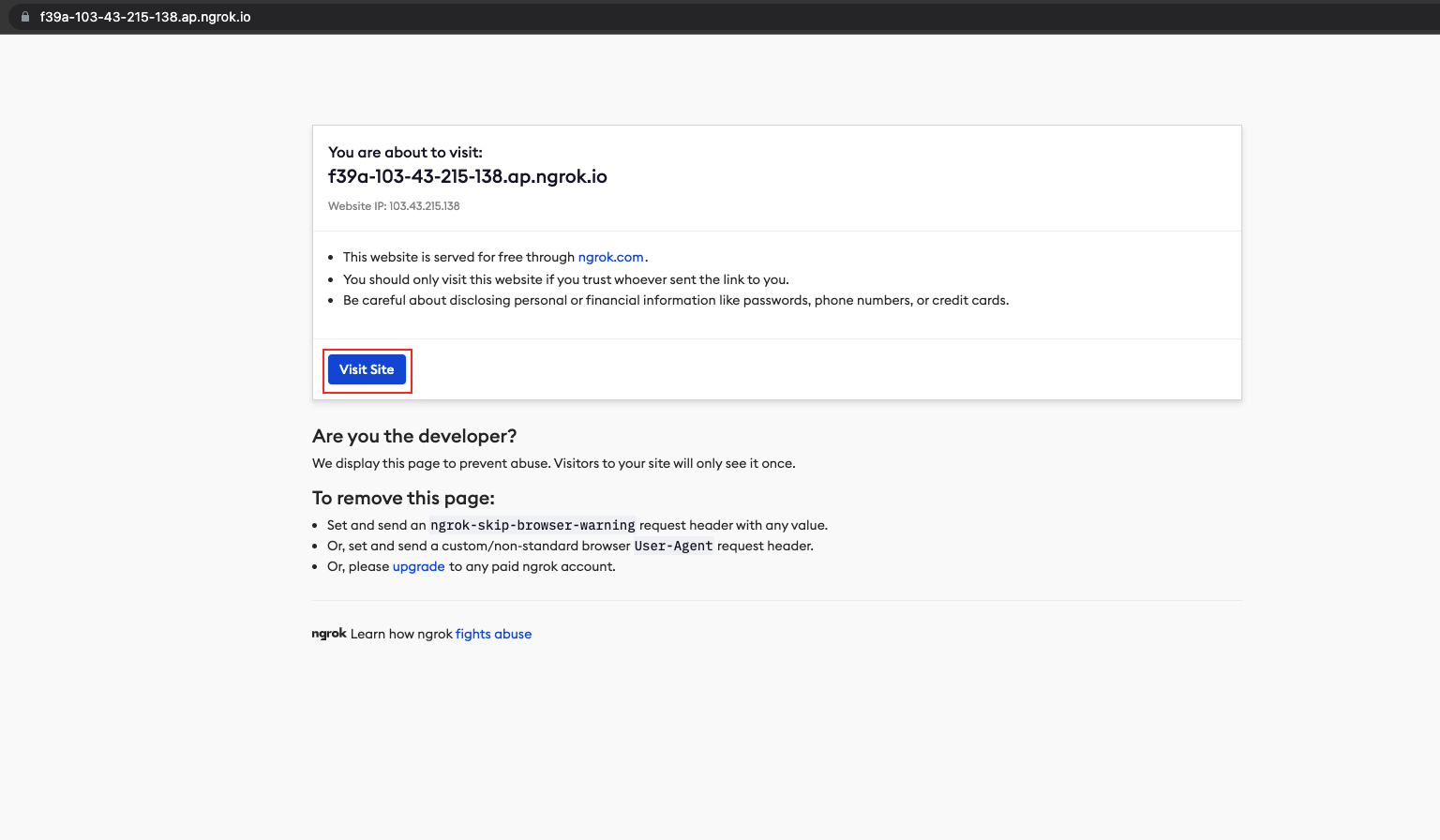Click the large ngrok.io hostname in the card
The image size is (1440, 840).
pyautogui.click(x=467, y=176)
